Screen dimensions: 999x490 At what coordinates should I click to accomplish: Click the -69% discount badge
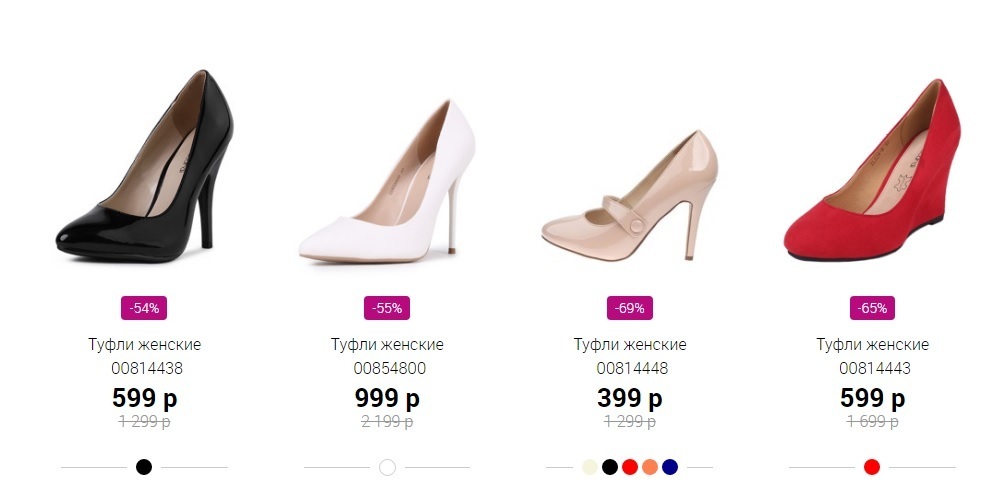(x=630, y=308)
